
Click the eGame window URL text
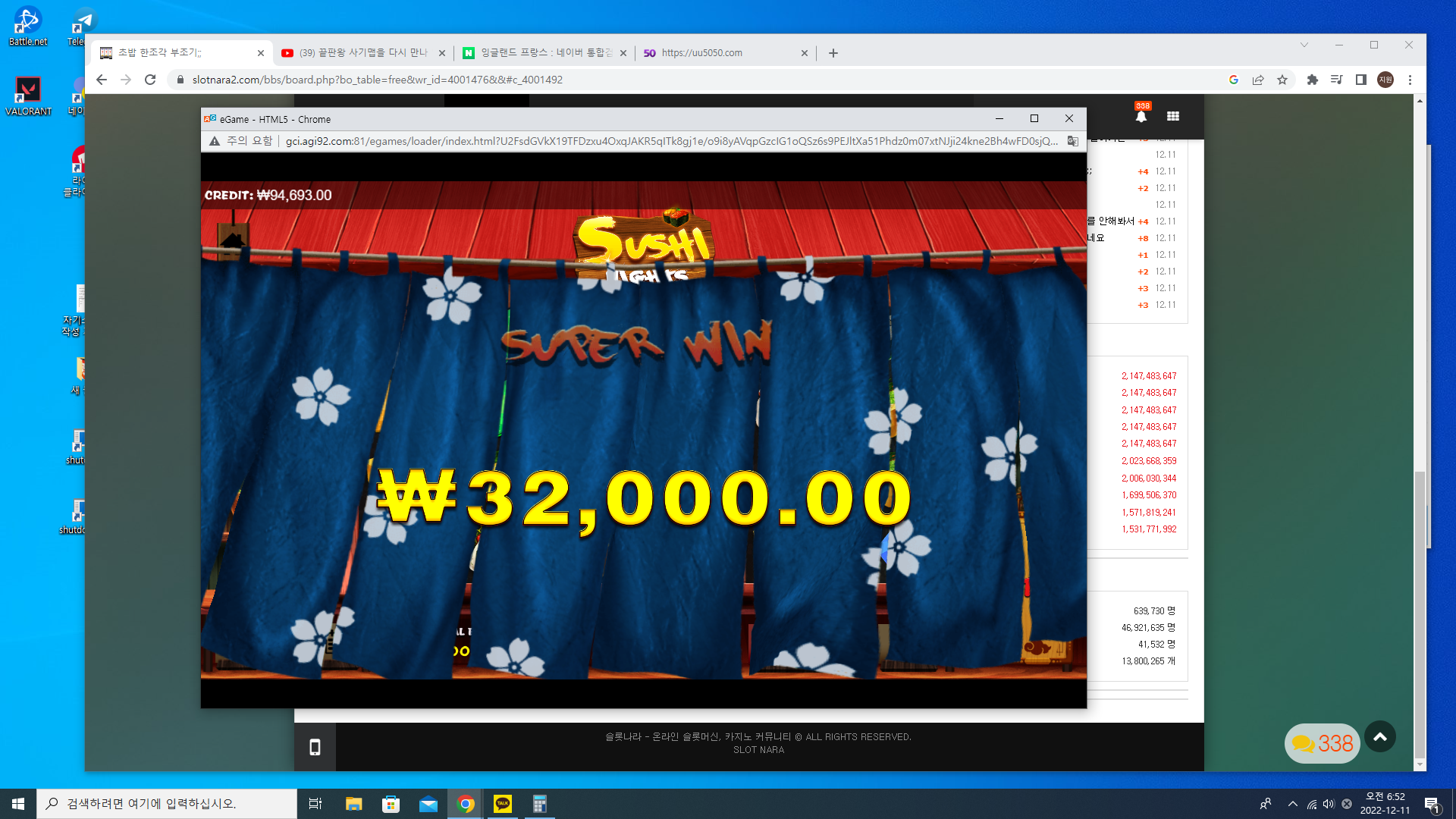[x=672, y=141]
